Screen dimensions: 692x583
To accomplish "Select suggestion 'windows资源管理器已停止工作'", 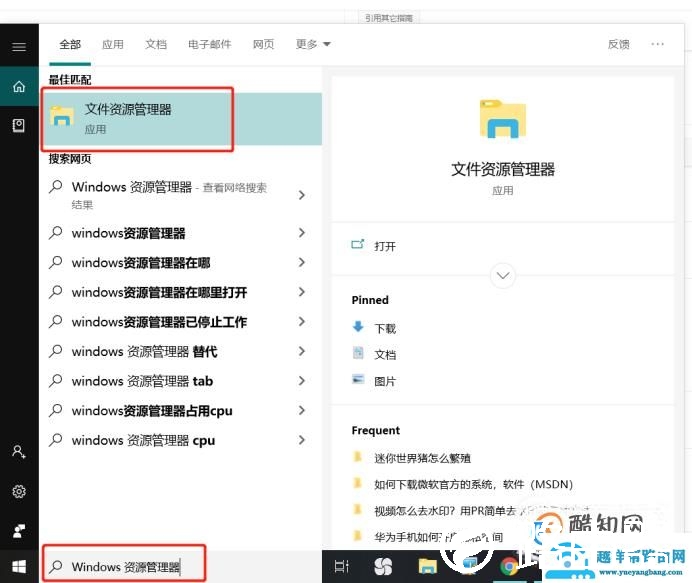I will pyautogui.click(x=159, y=322).
